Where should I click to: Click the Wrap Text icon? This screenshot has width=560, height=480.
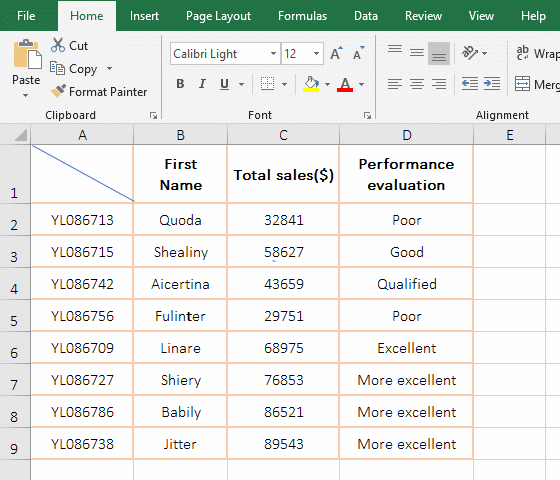(x=522, y=53)
